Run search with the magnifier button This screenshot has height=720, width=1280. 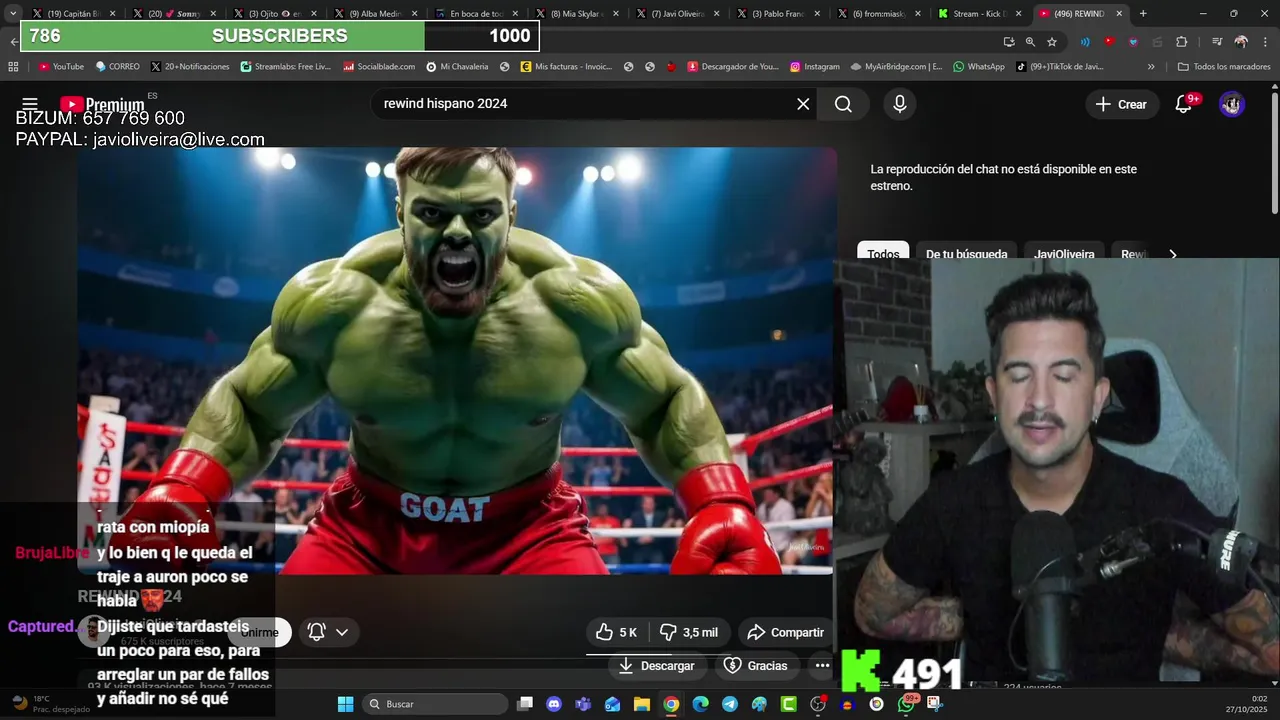(843, 104)
